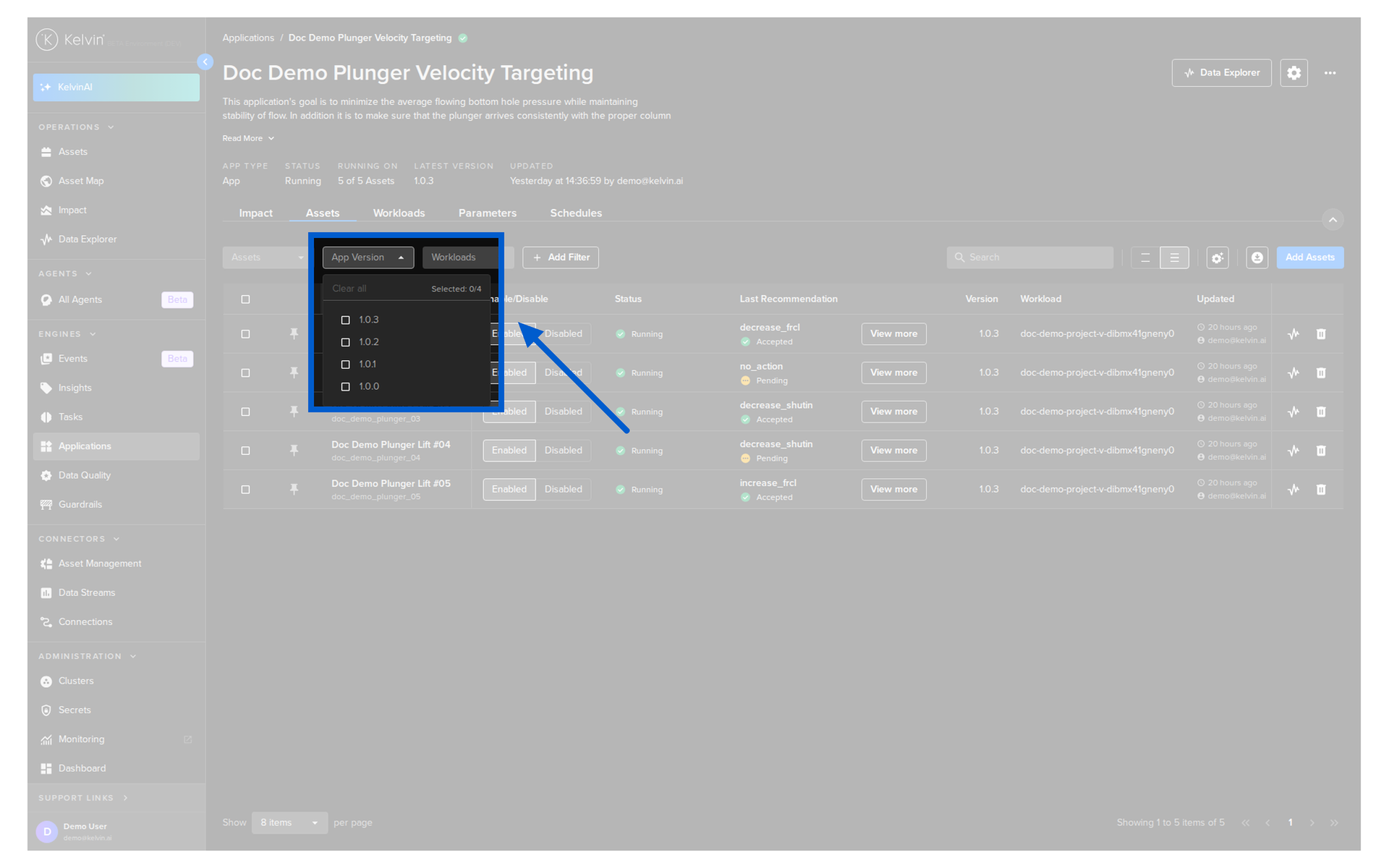This screenshot has height=868, width=1389.
Task: Check version 1.0.1 in App Version filter
Action: (x=345, y=365)
